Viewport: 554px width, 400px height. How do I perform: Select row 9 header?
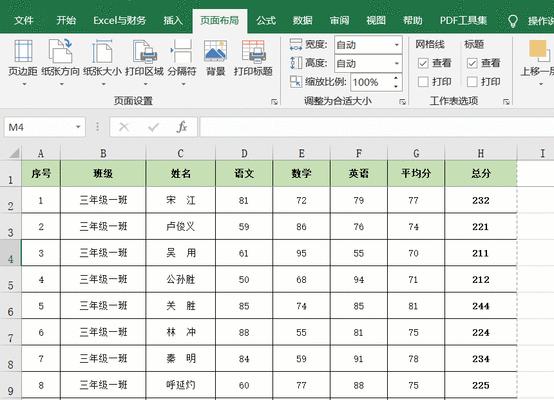11,385
